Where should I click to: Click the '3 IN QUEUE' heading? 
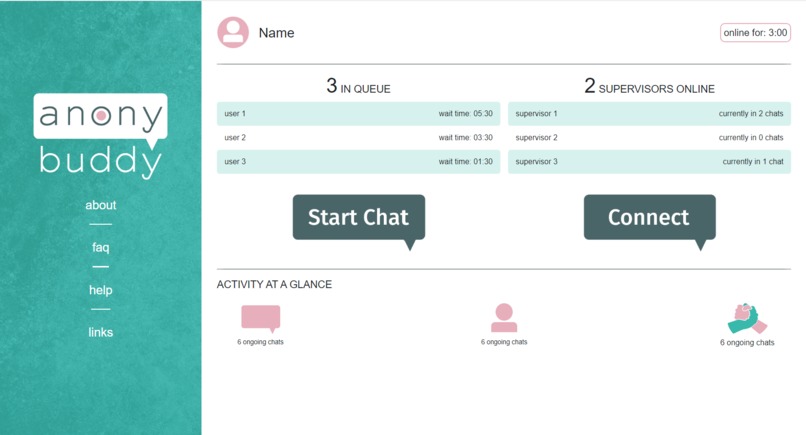(358, 86)
